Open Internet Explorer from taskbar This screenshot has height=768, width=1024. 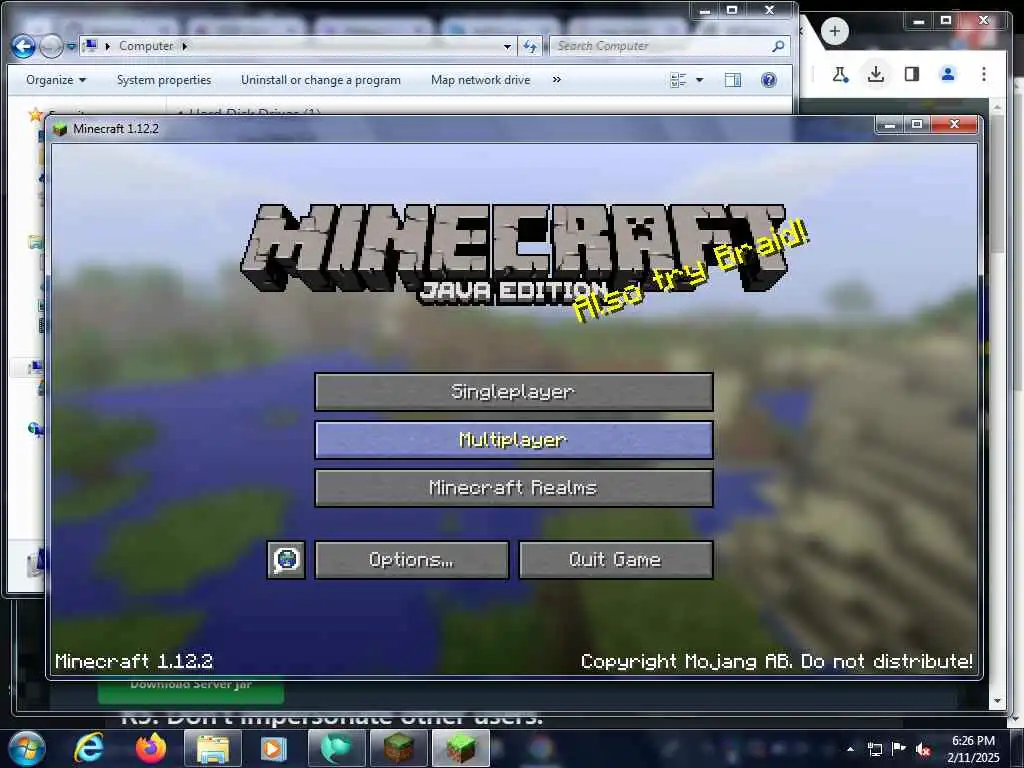point(88,748)
